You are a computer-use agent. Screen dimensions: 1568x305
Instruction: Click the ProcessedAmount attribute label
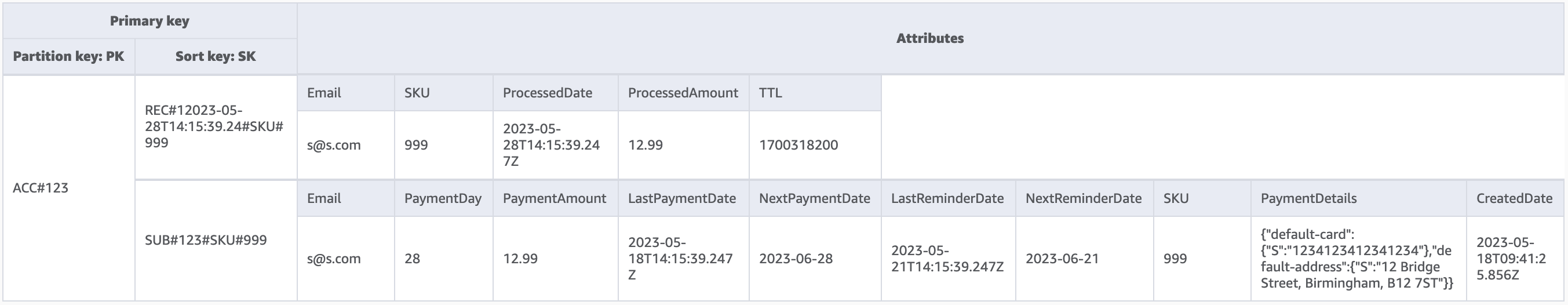click(x=683, y=93)
